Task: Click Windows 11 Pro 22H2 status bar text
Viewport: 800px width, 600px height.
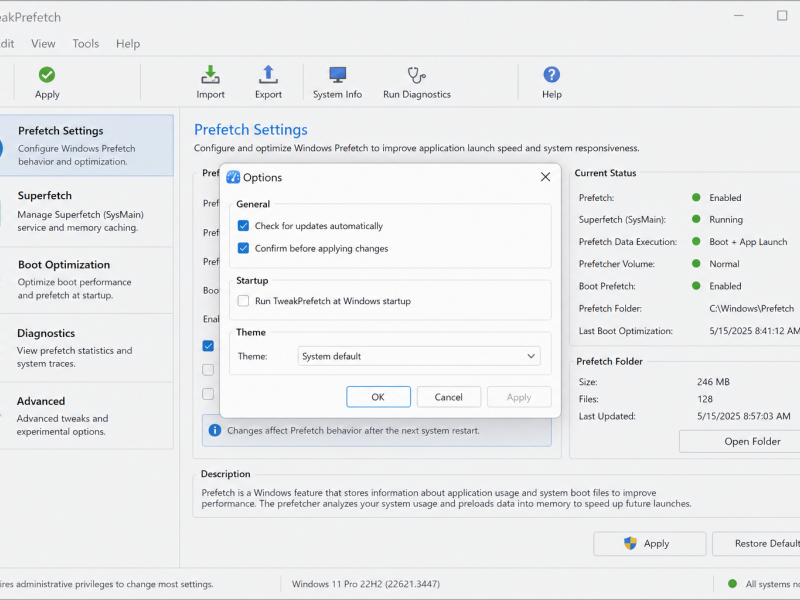Action: (365, 584)
